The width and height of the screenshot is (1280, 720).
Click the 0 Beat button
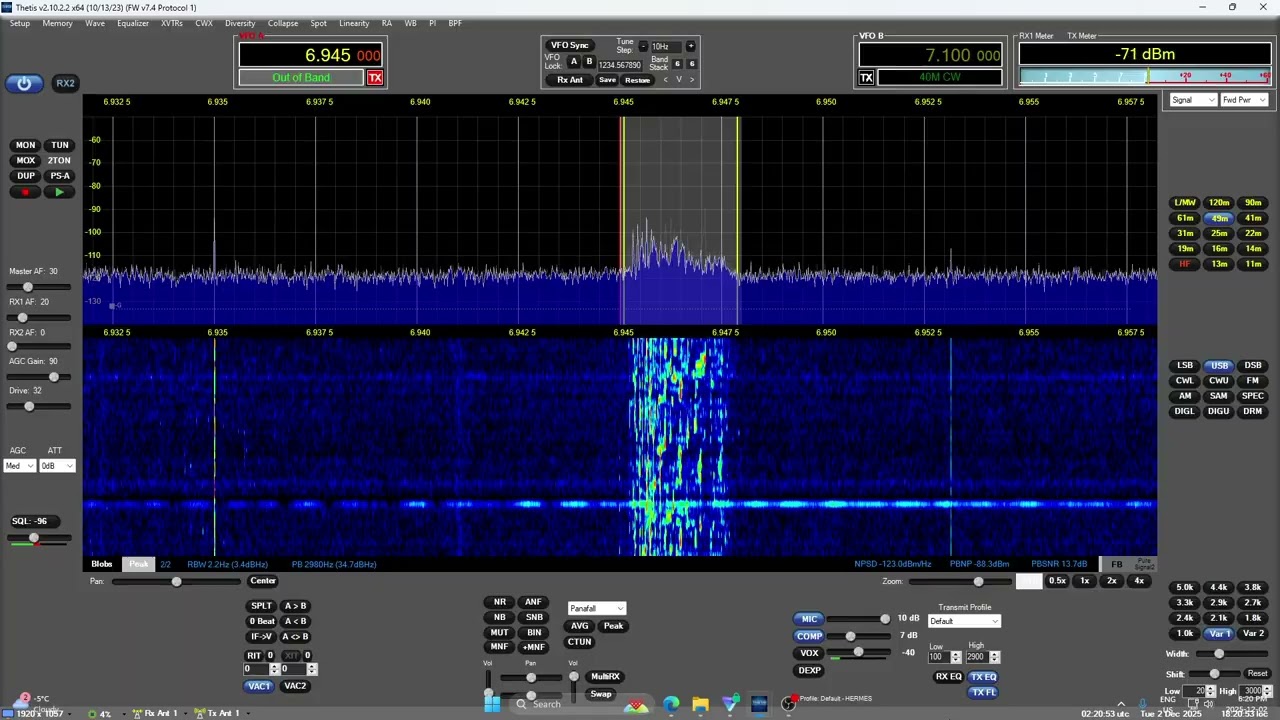coord(261,621)
